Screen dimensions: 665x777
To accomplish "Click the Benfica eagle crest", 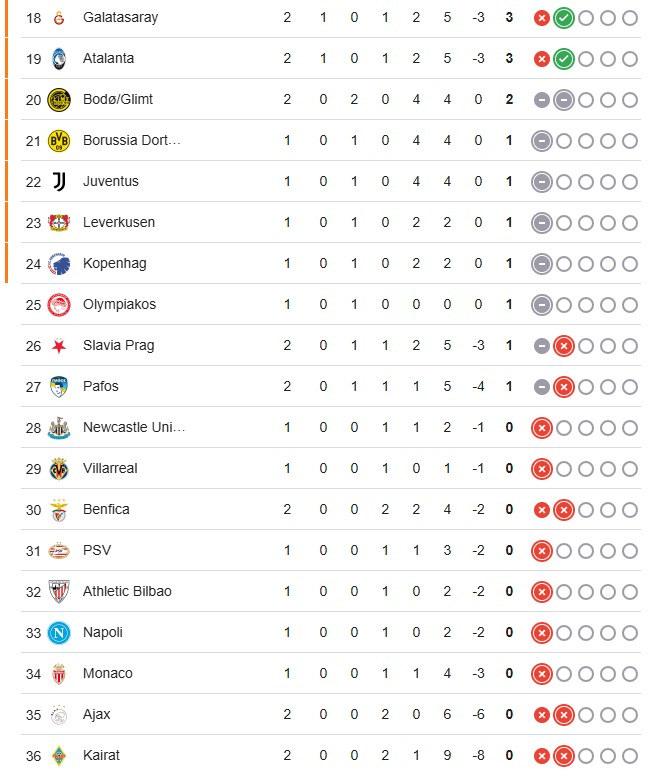I will click(x=59, y=510).
